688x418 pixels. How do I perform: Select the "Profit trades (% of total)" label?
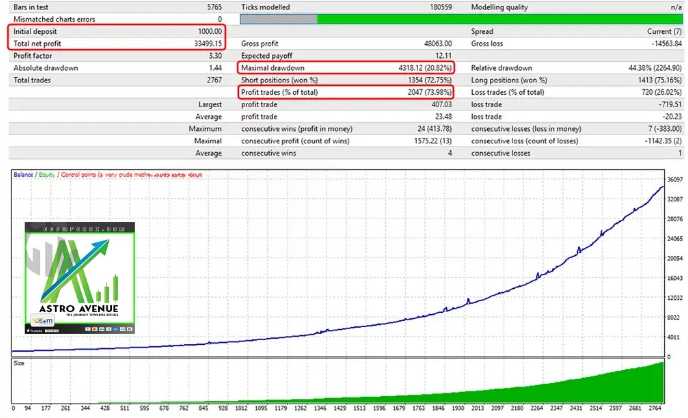point(279,92)
